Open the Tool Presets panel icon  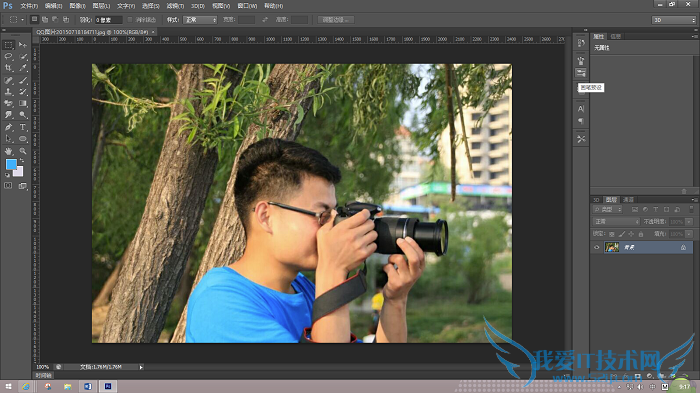tap(581, 139)
